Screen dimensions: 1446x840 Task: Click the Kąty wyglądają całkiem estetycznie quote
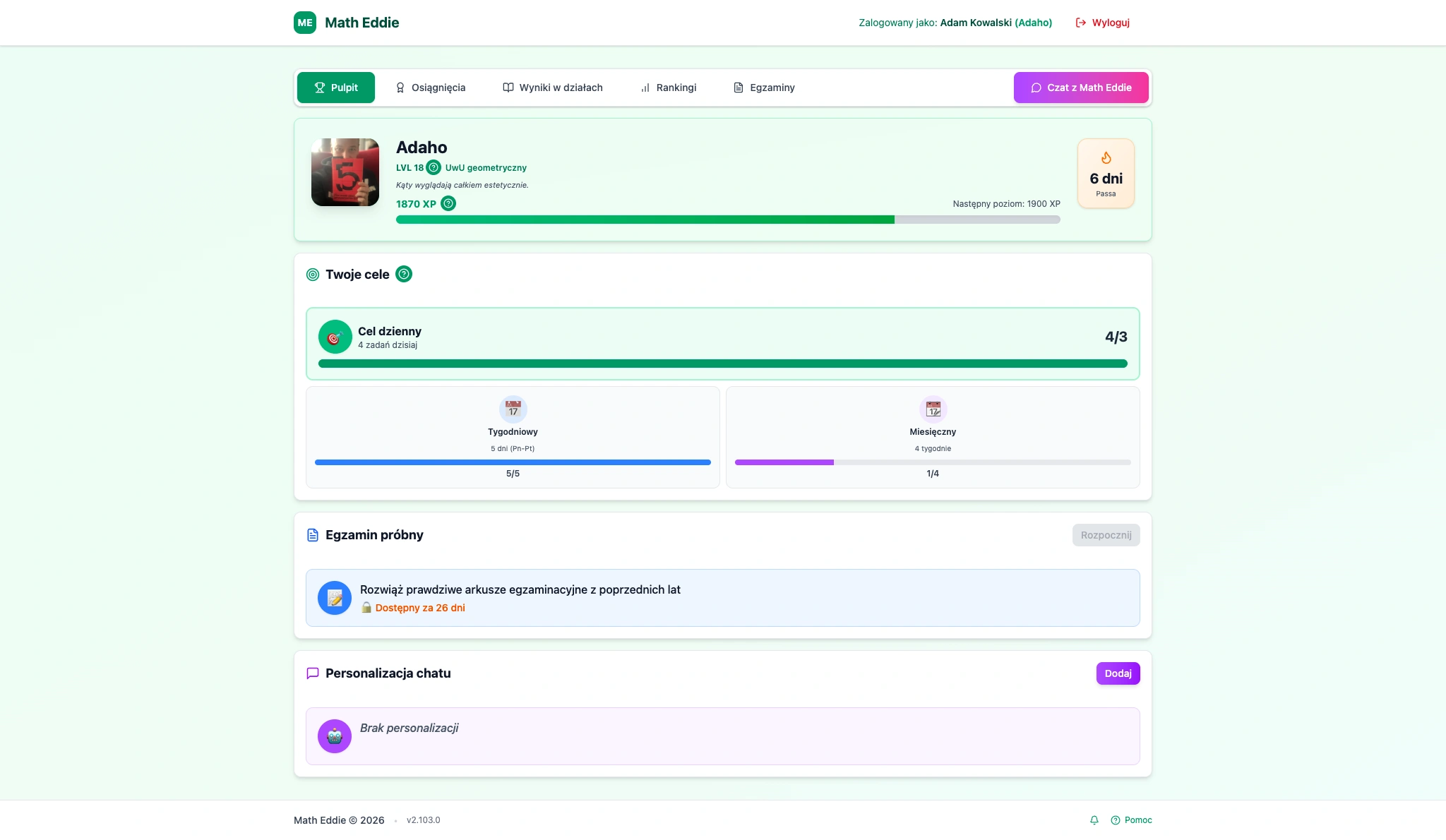point(462,185)
